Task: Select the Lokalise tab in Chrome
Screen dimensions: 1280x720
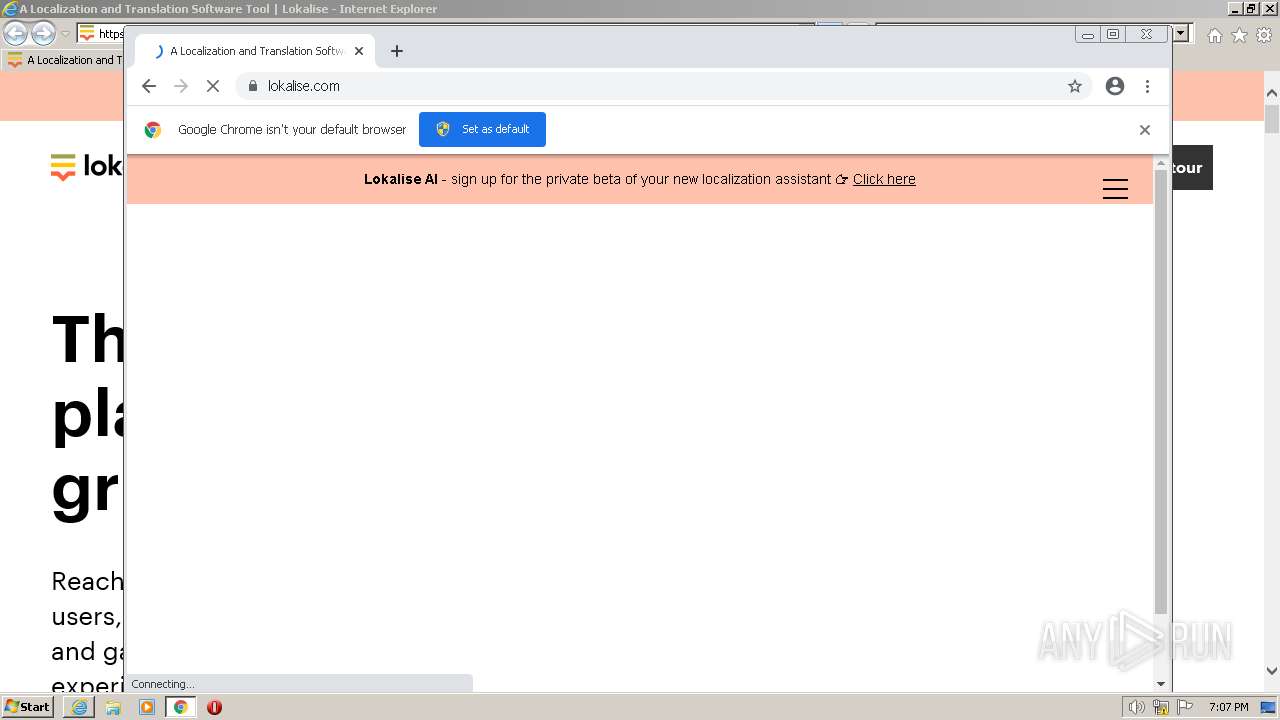Action: (255, 51)
